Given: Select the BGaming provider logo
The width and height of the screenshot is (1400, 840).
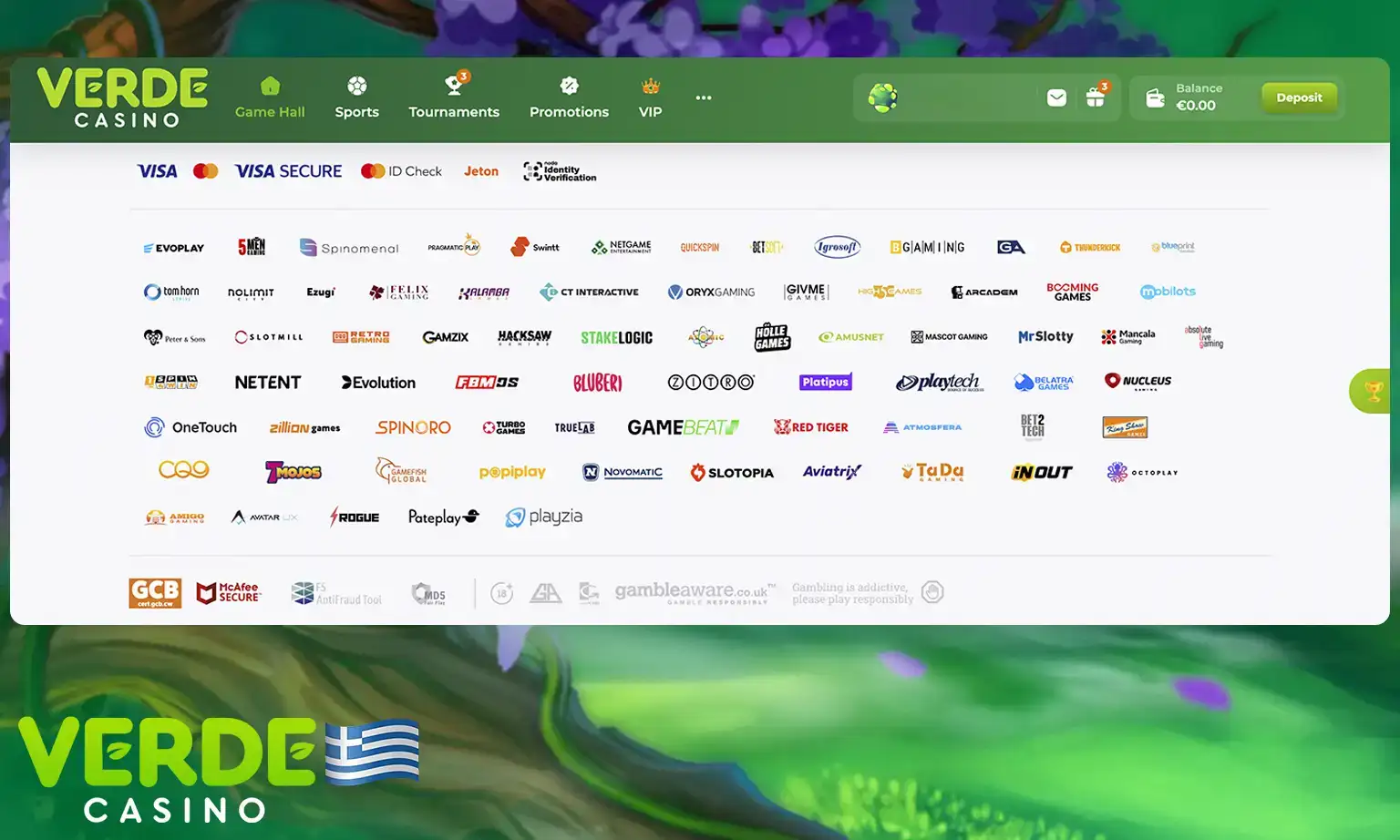Looking at the screenshot, I should (x=927, y=247).
